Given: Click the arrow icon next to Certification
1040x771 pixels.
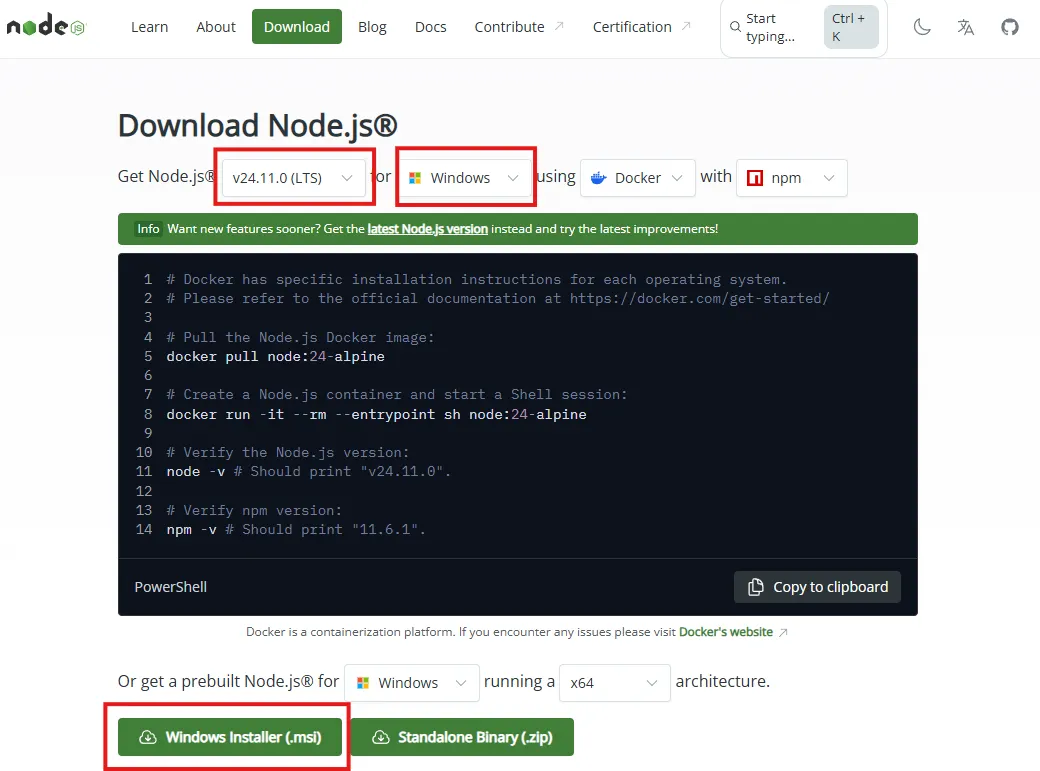Looking at the screenshot, I should (x=686, y=26).
